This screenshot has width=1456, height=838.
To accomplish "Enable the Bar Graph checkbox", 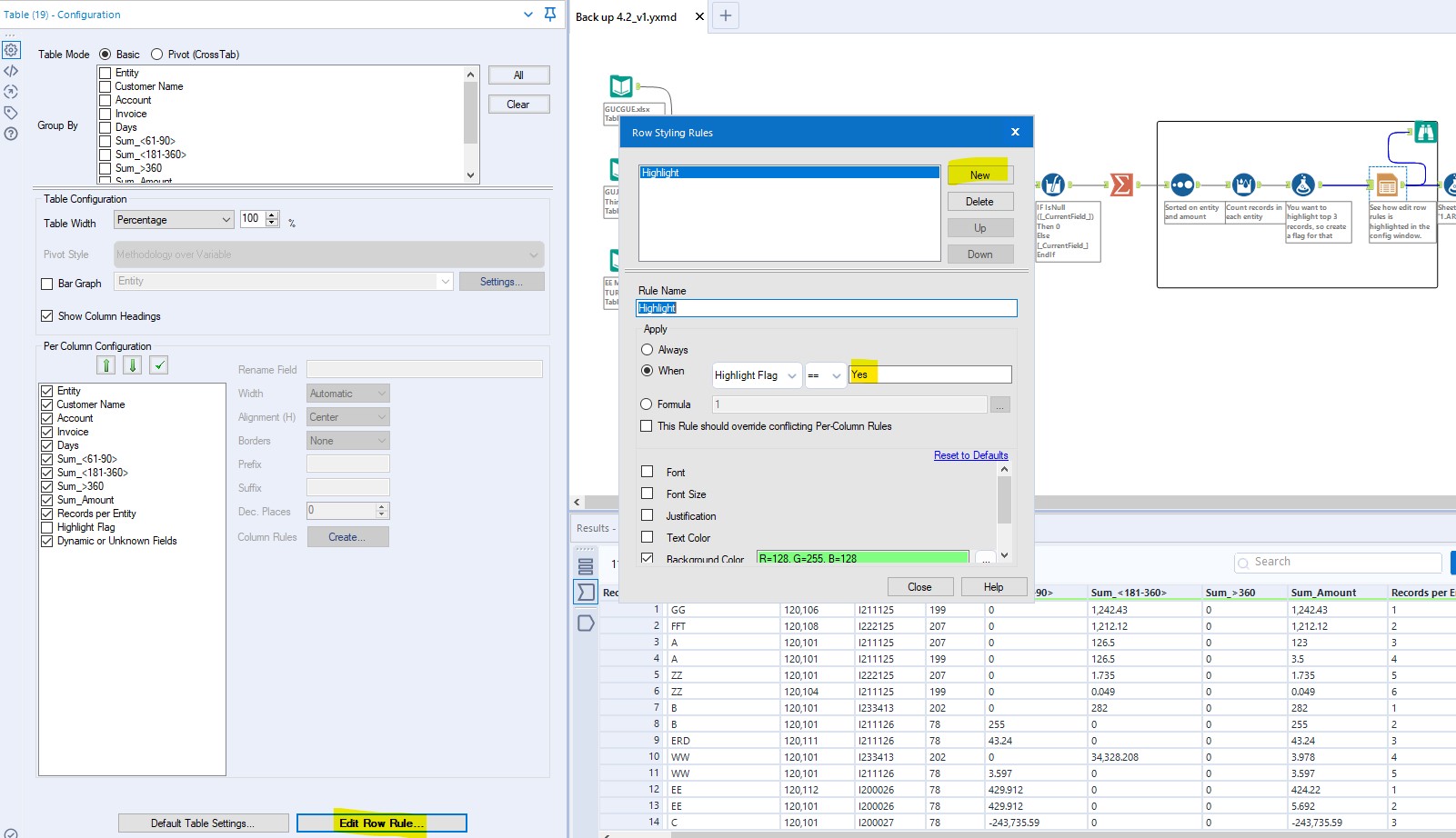I will [x=47, y=284].
